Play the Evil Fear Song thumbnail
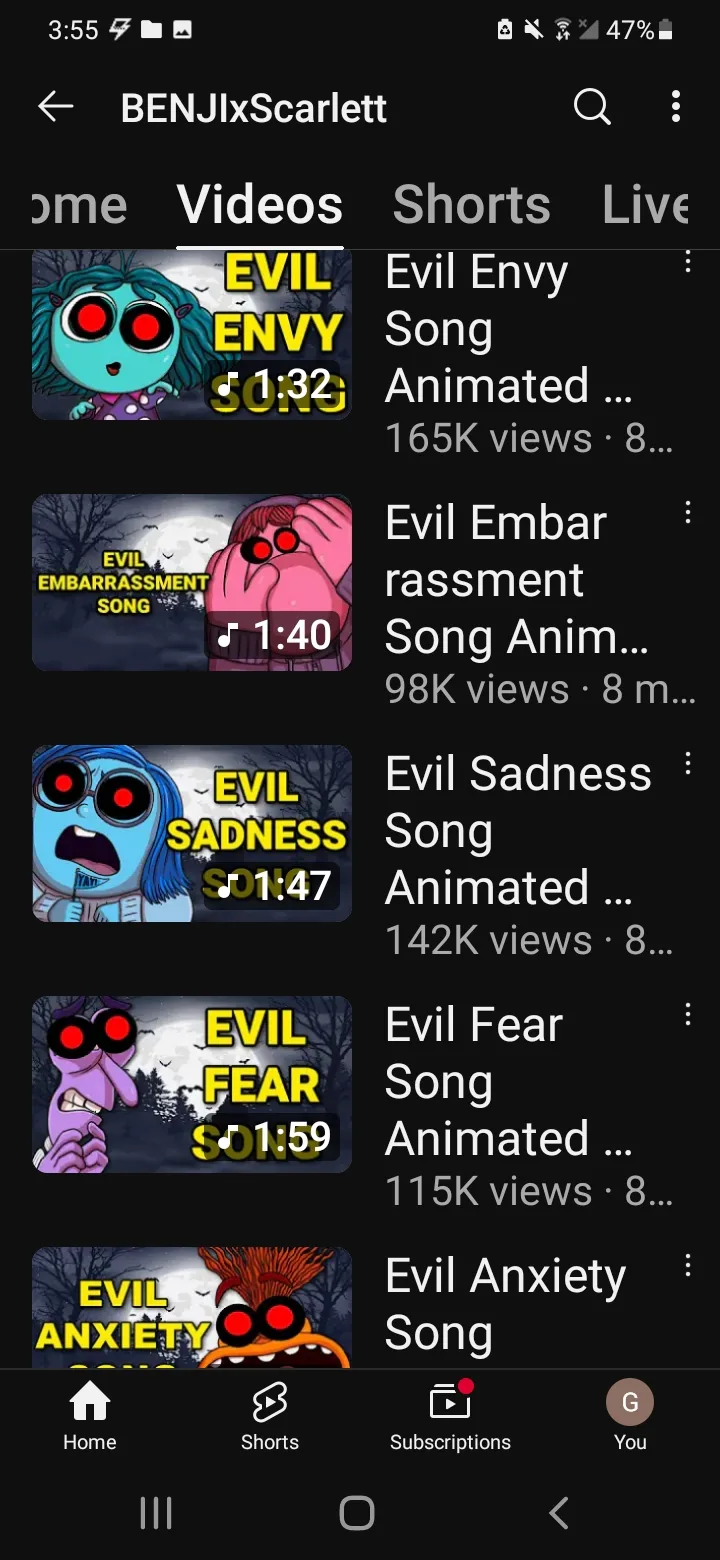The width and height of the screenshot is (720, 1560). coord(192,1084)
